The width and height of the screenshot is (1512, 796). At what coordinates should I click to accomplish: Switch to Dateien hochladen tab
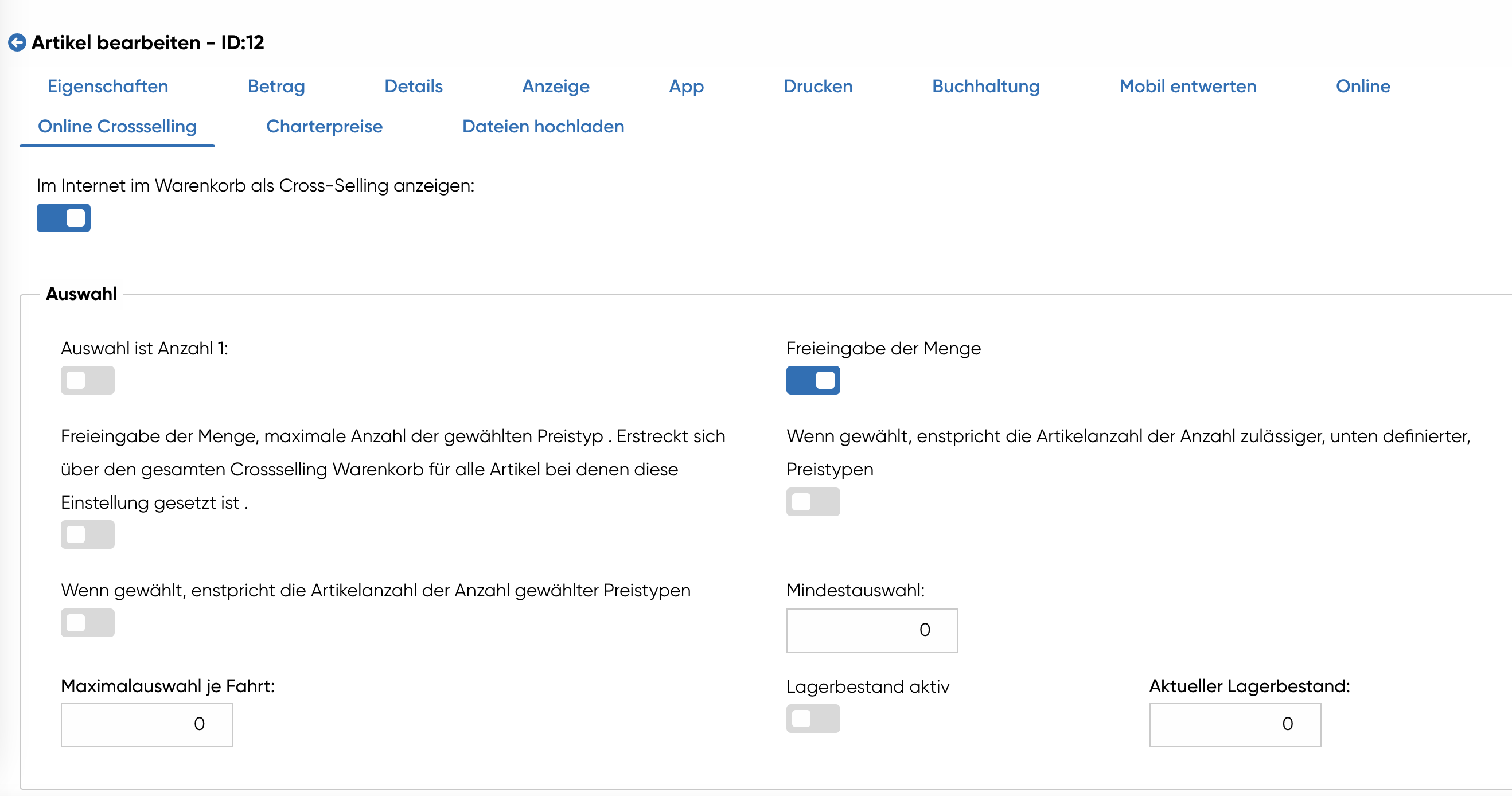pos(543,126)
